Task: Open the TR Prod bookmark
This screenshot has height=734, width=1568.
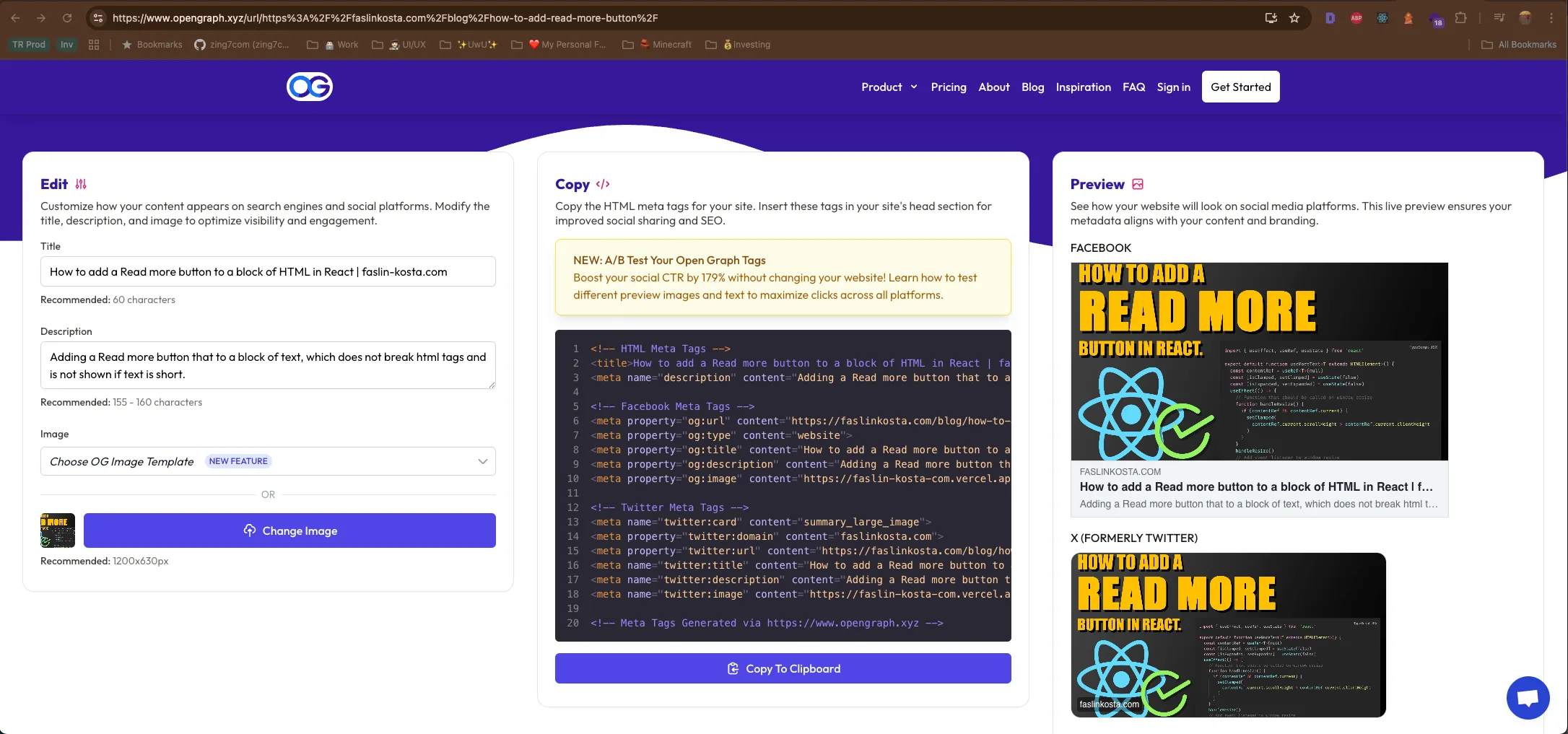Action: click(x=28, y=45)
